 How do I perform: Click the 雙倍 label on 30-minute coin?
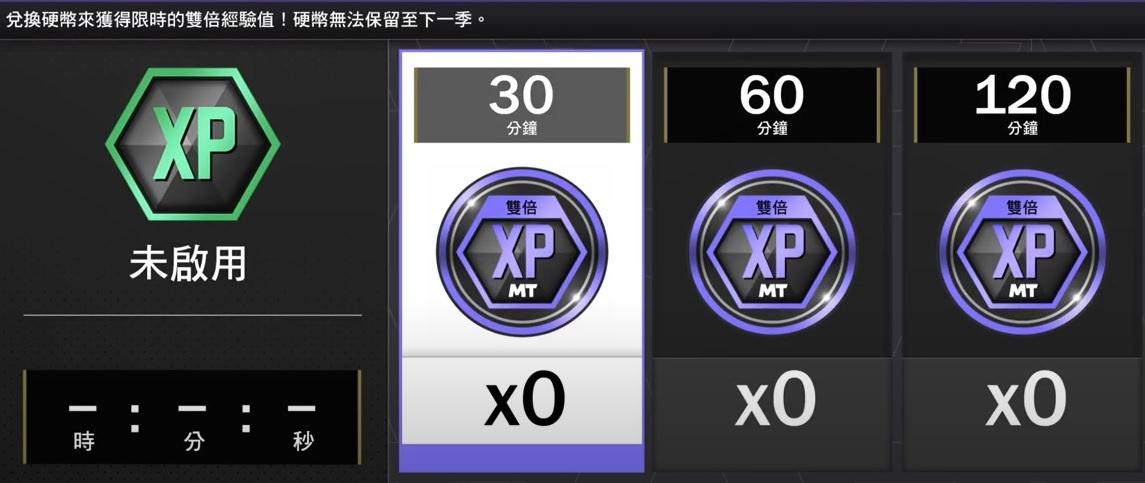coord(521,208)
